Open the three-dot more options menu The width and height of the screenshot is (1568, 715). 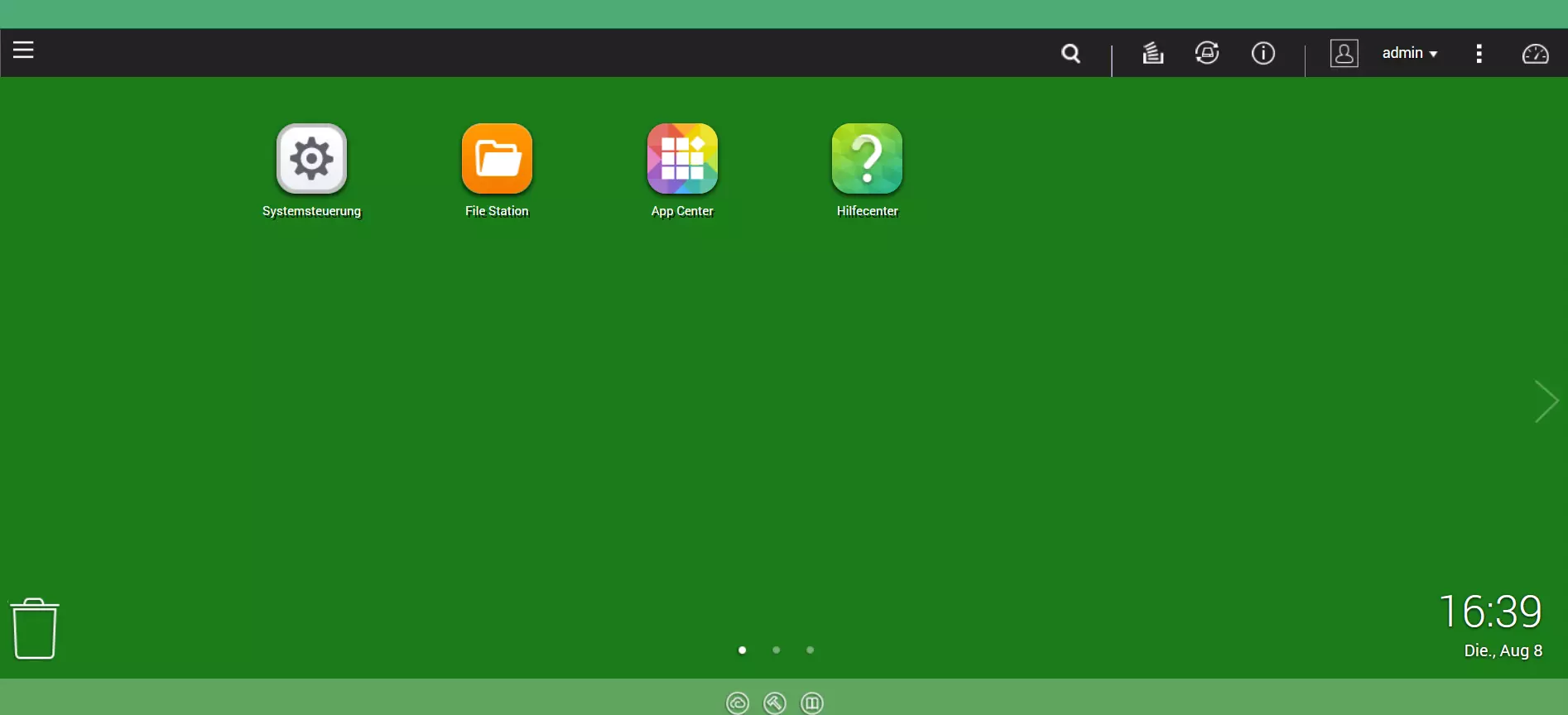tap(1479, 53)
